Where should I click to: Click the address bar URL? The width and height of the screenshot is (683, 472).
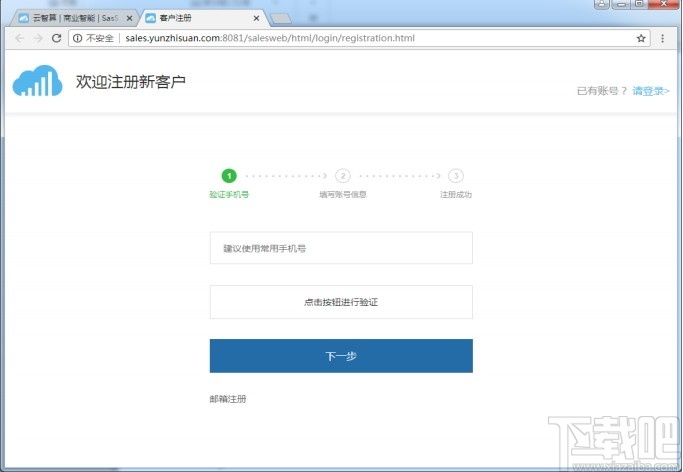(270, 38)
